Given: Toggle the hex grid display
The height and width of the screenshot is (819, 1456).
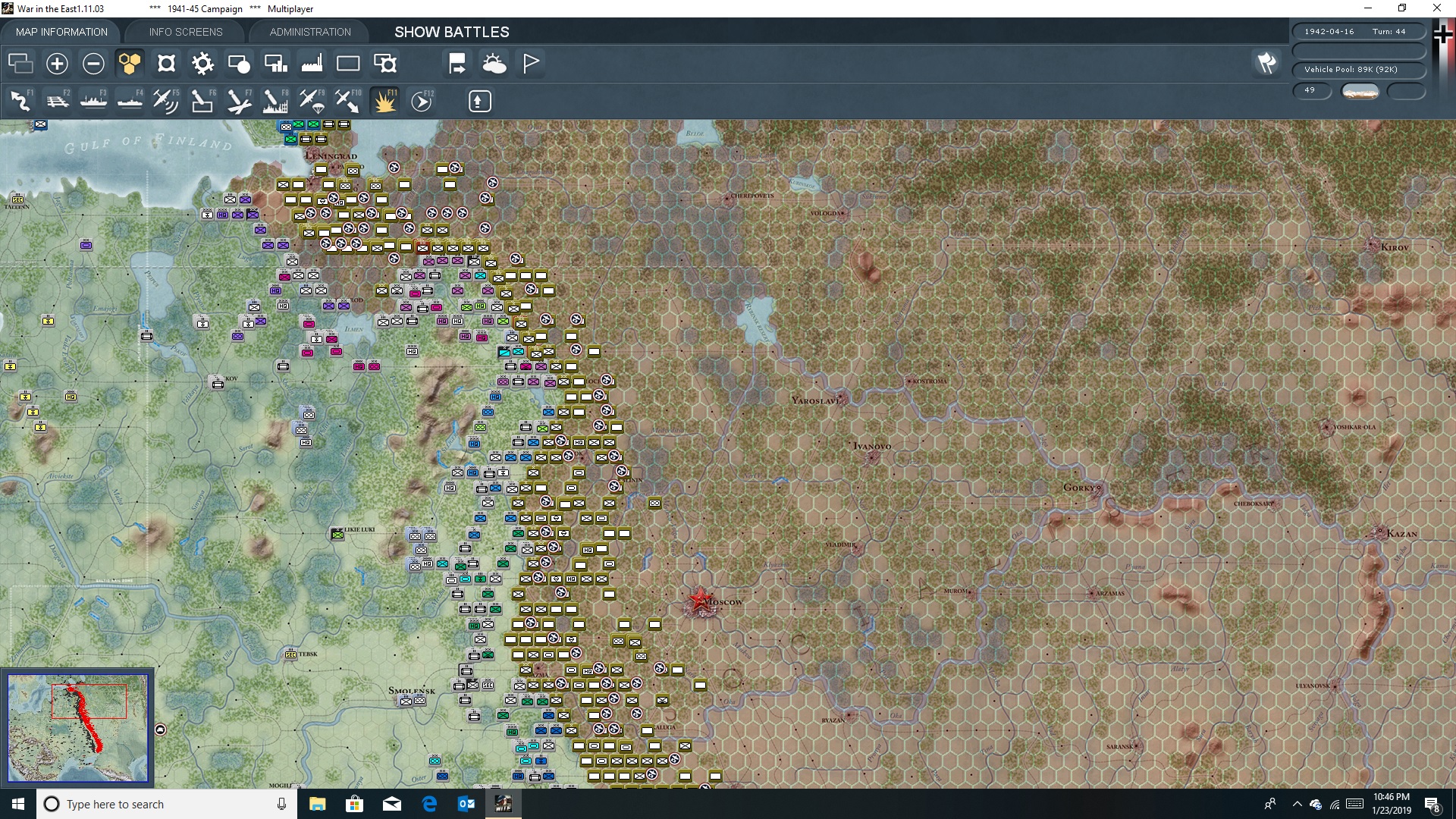Looking at the screenshot, I should (130, 64).
